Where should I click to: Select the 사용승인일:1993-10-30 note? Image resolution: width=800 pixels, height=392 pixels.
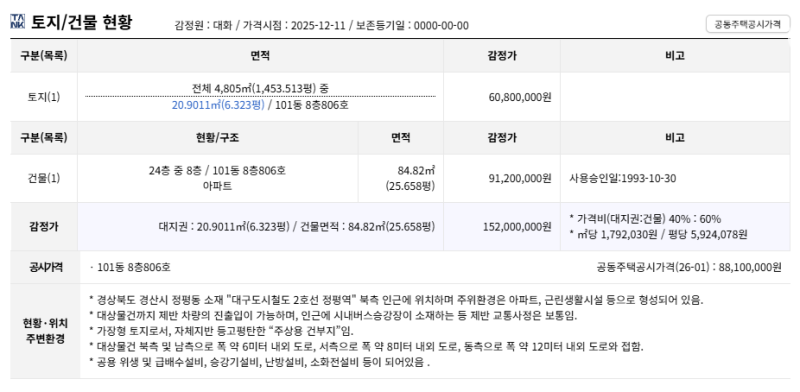[x=623, y=178]
